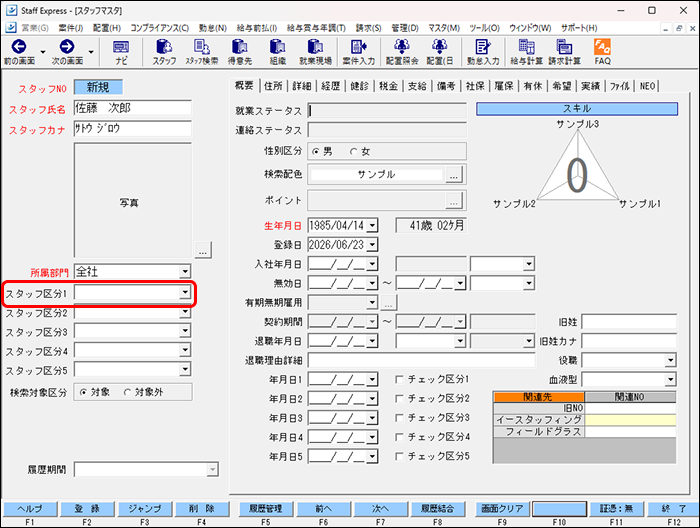Open the スタッフ toolbar icon
The image size is (700, 528).
point(164,52)
